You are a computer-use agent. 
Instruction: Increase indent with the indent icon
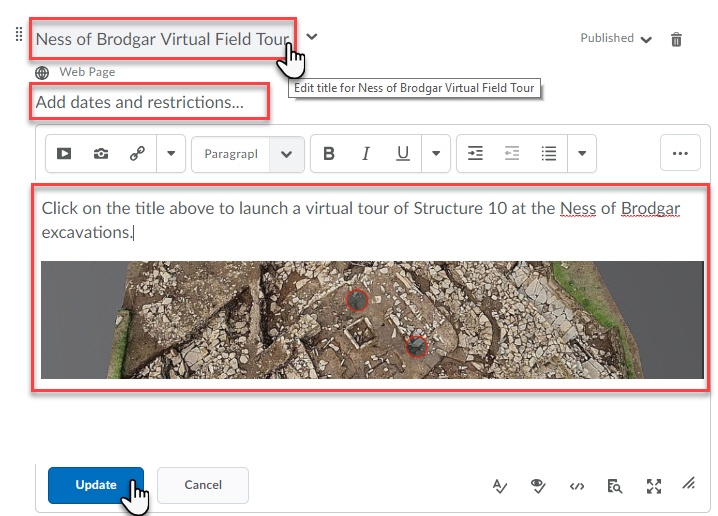[x=475, y=153]
